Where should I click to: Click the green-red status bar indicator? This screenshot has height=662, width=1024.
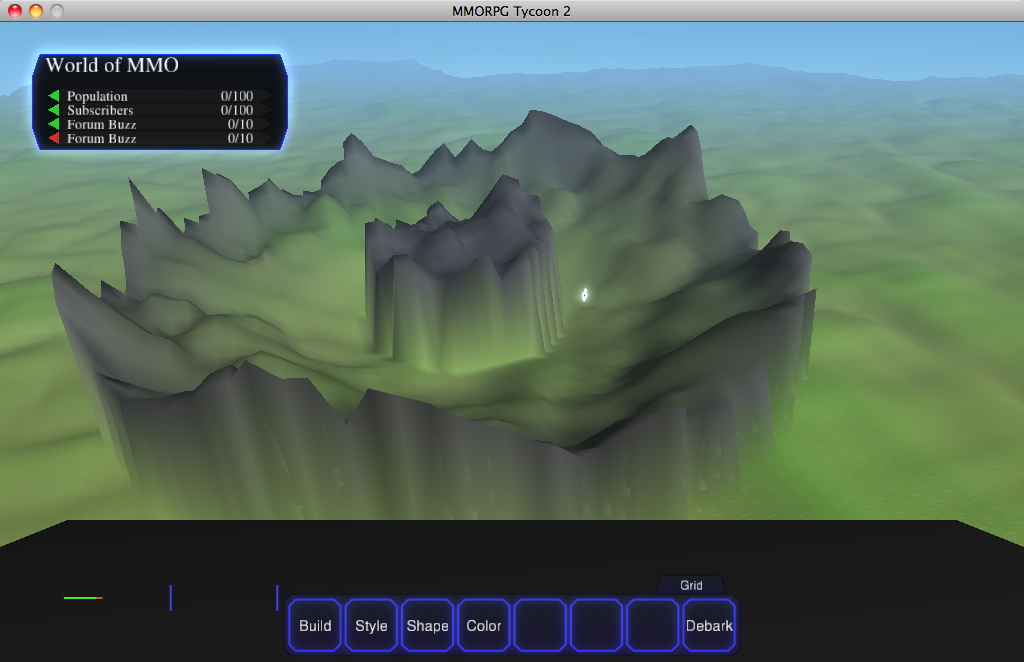[83, 597]
